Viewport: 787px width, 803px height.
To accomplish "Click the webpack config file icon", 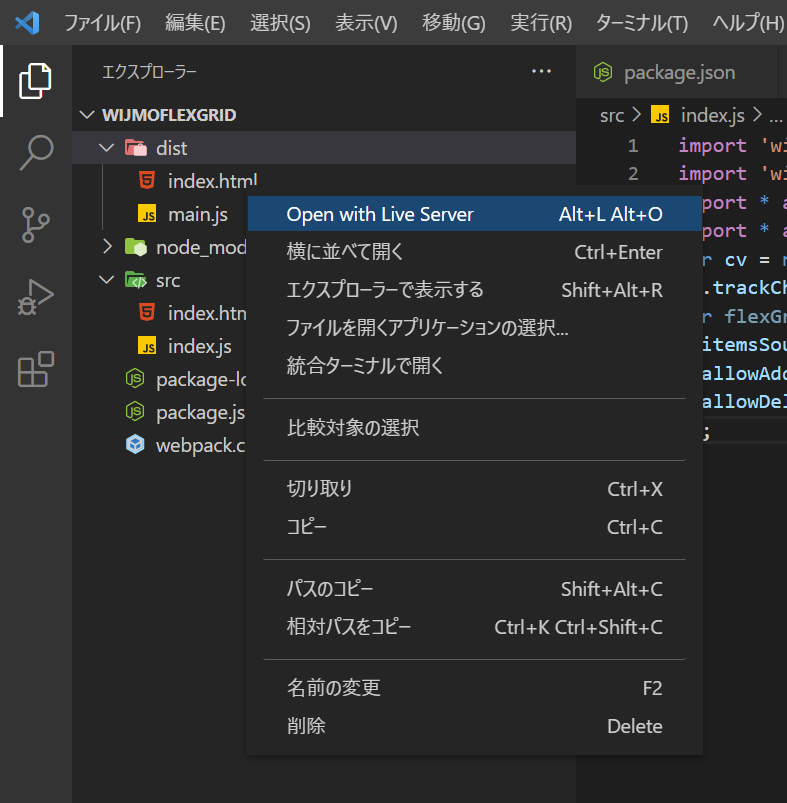I will click(135, 445).
